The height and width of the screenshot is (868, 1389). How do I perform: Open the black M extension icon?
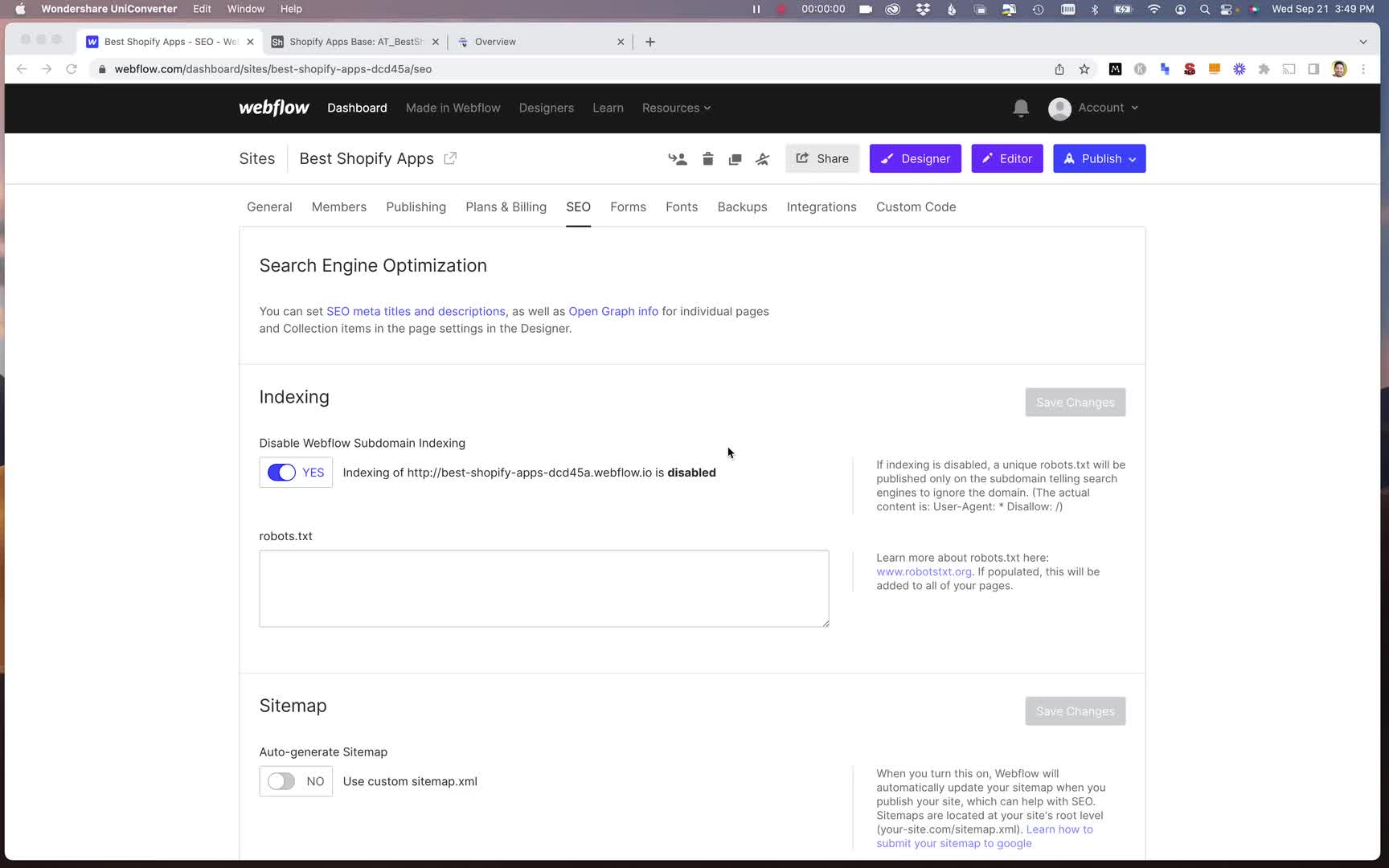1115,69
